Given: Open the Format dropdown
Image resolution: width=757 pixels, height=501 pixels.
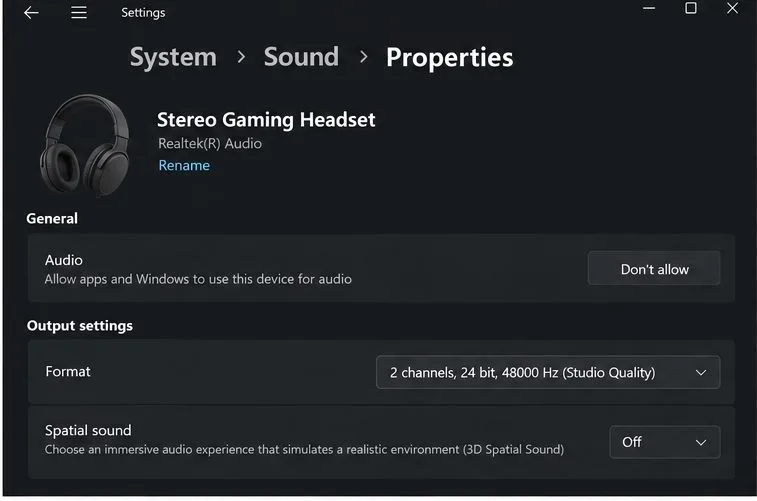Looking at the screenshot, I should coord(548,372).
